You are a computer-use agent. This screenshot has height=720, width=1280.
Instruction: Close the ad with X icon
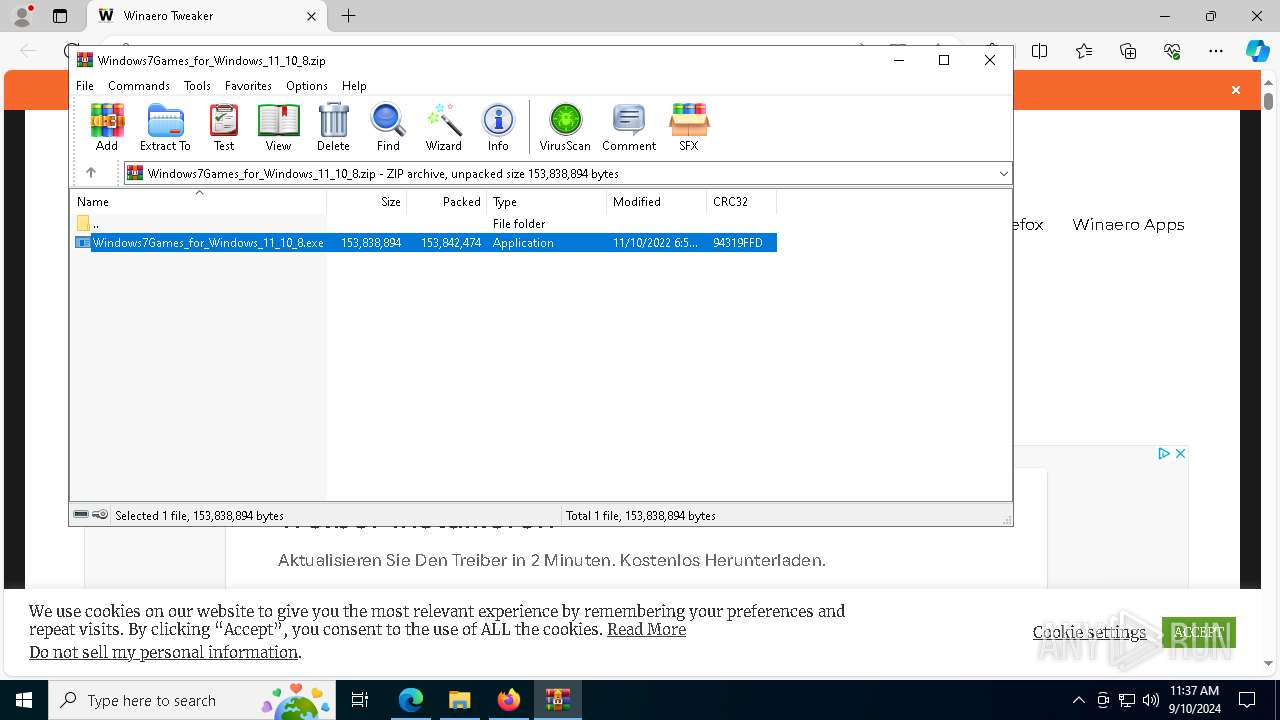(1180, 454)
